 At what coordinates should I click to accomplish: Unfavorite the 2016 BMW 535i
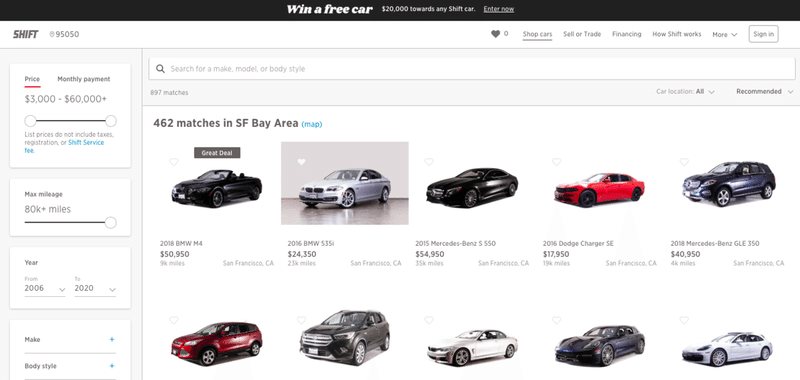click(x=302, y=162)
